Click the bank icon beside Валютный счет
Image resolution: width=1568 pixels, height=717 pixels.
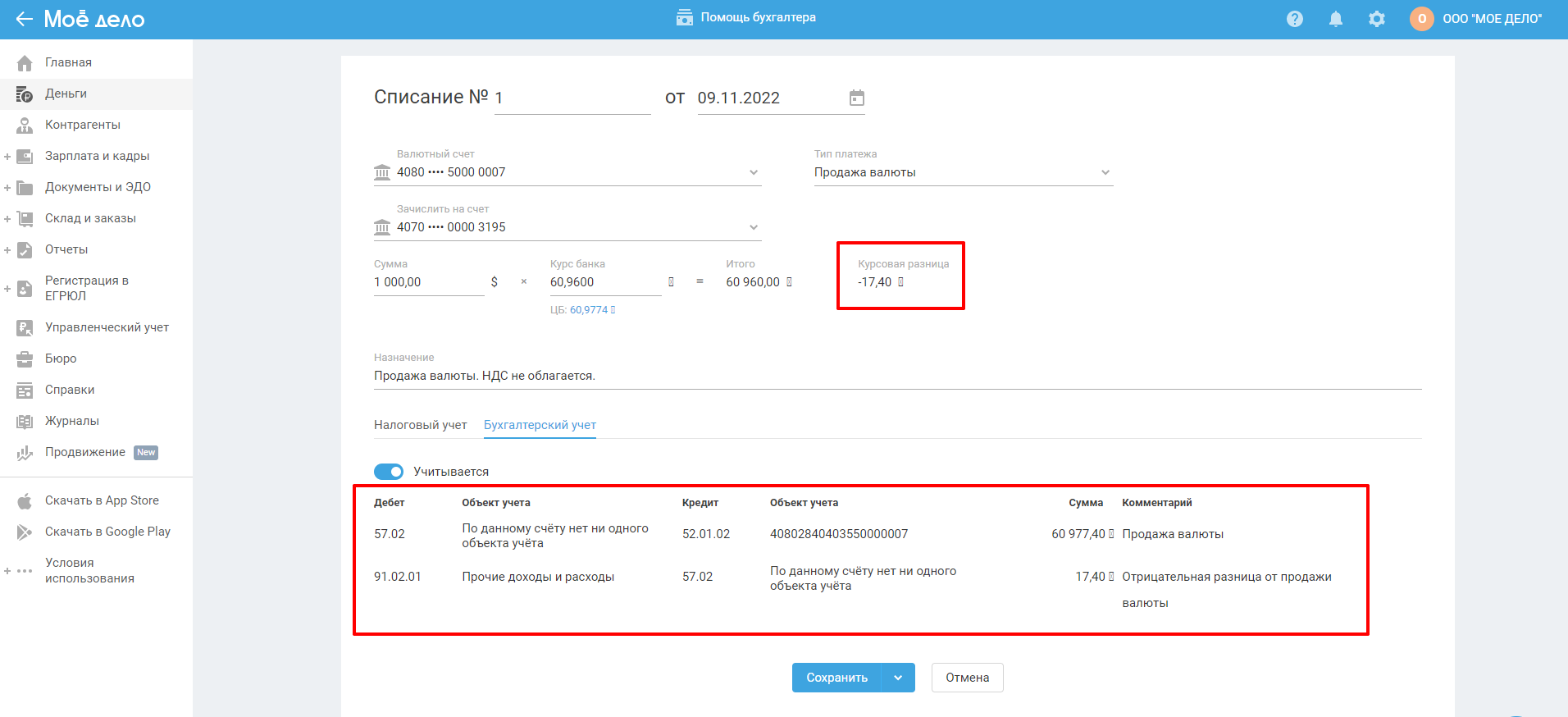(x=382, y=172)
